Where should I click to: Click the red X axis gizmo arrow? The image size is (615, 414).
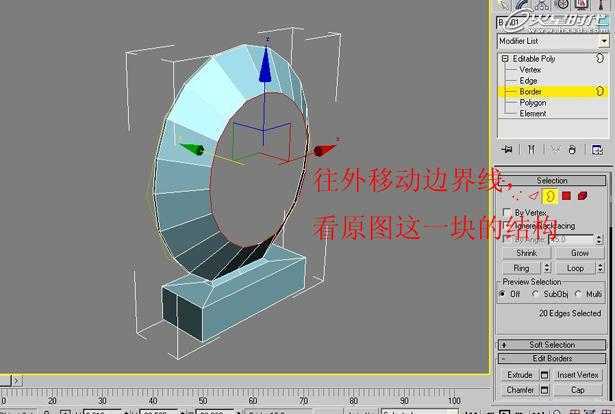point(325,149)
